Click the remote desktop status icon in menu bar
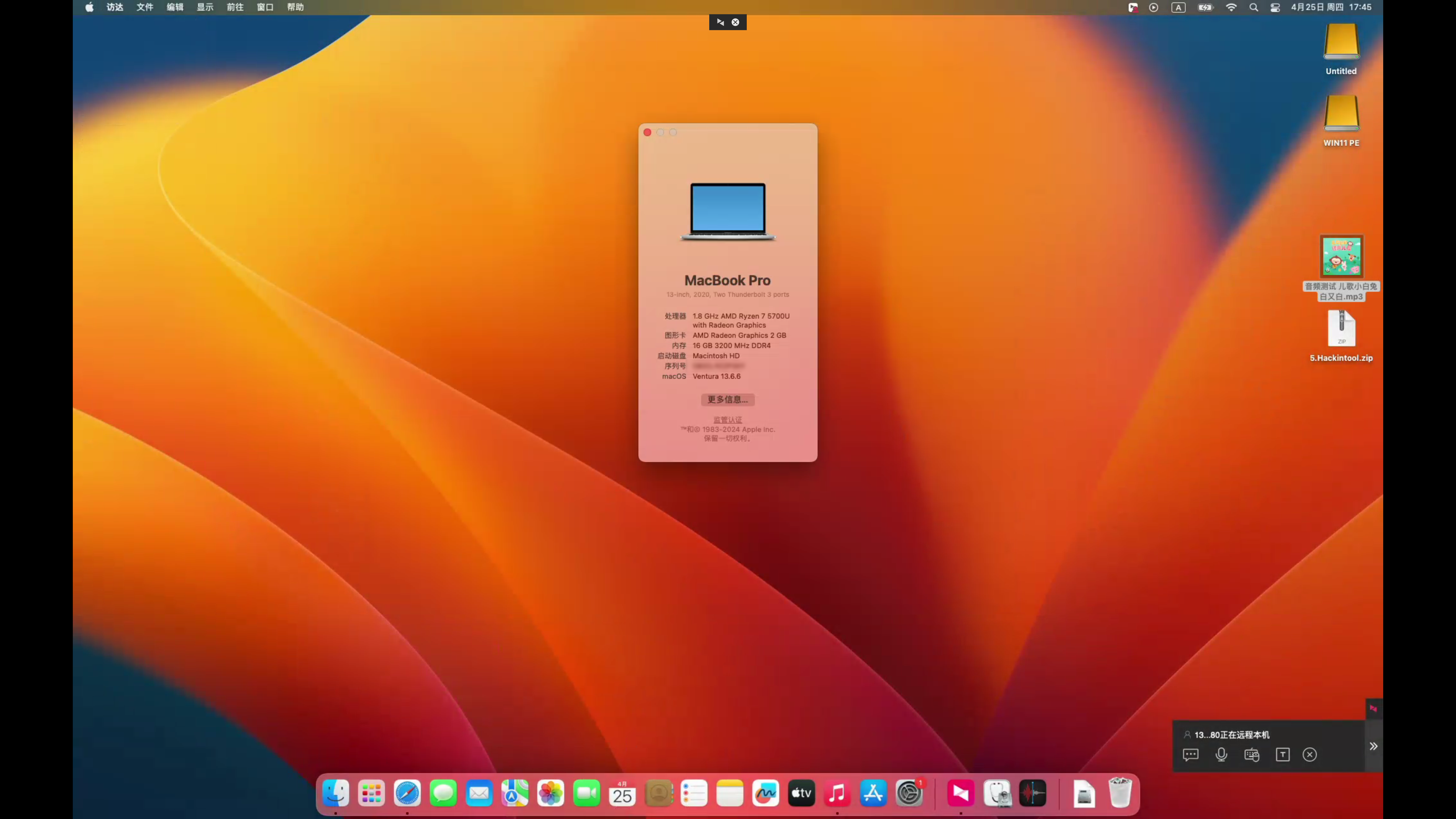This screenshot has height=819, width=1456. click(x=1133, y=7)
